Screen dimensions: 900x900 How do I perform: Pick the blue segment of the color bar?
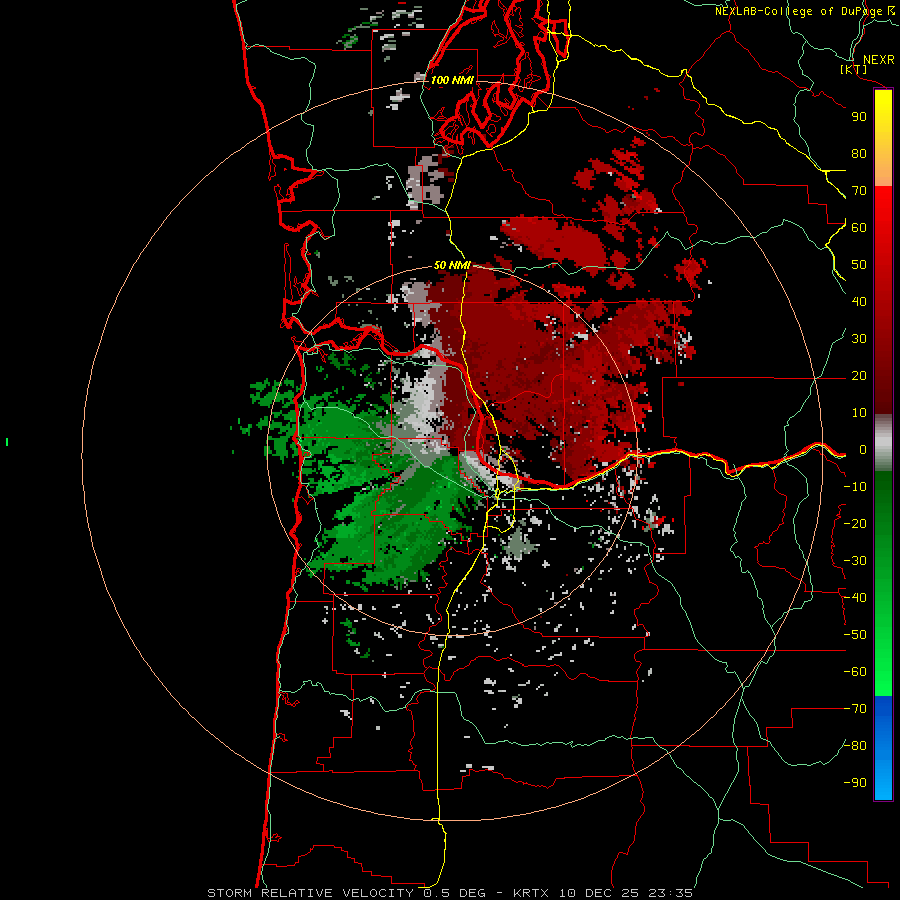[x=883, y=747]
